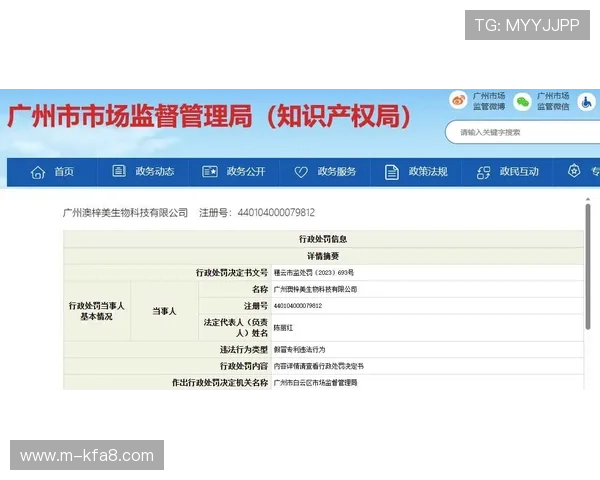This screenshot has height=480, width=600.
Task: Click the vertical scrollbar thumb
Action: coord(588,267)
